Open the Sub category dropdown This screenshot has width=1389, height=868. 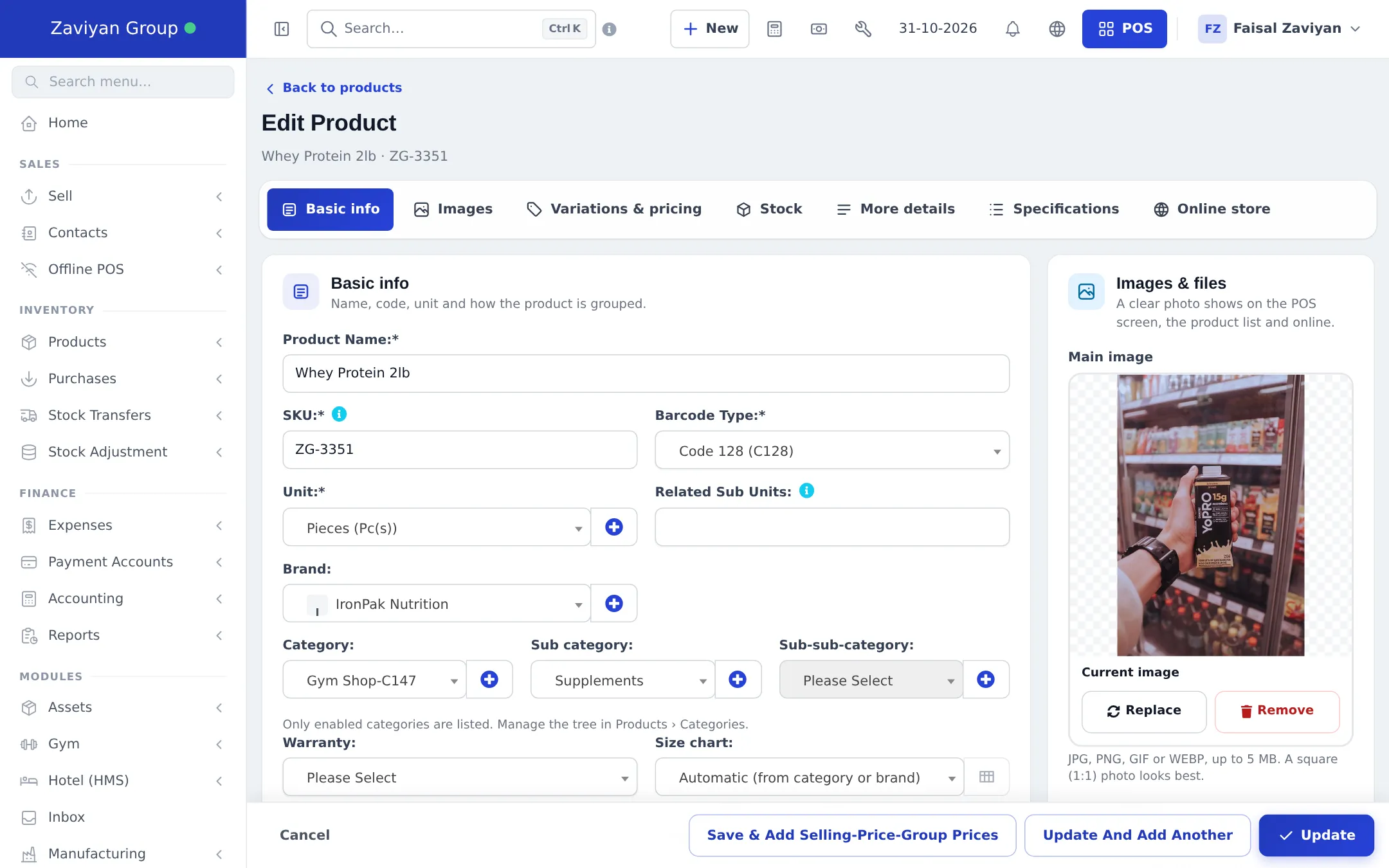click(622, 680)
